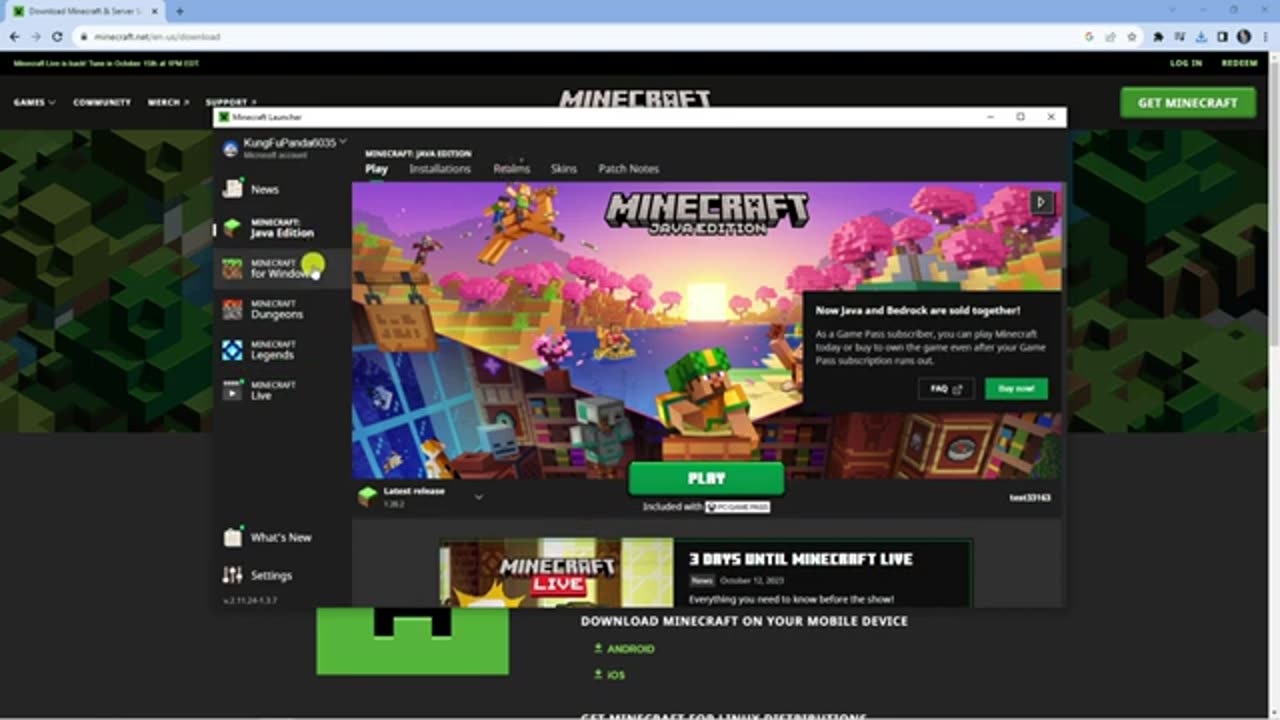Expand the Support menu on the website
This screenshot has width=1280, height=720.
click(230, 102)
